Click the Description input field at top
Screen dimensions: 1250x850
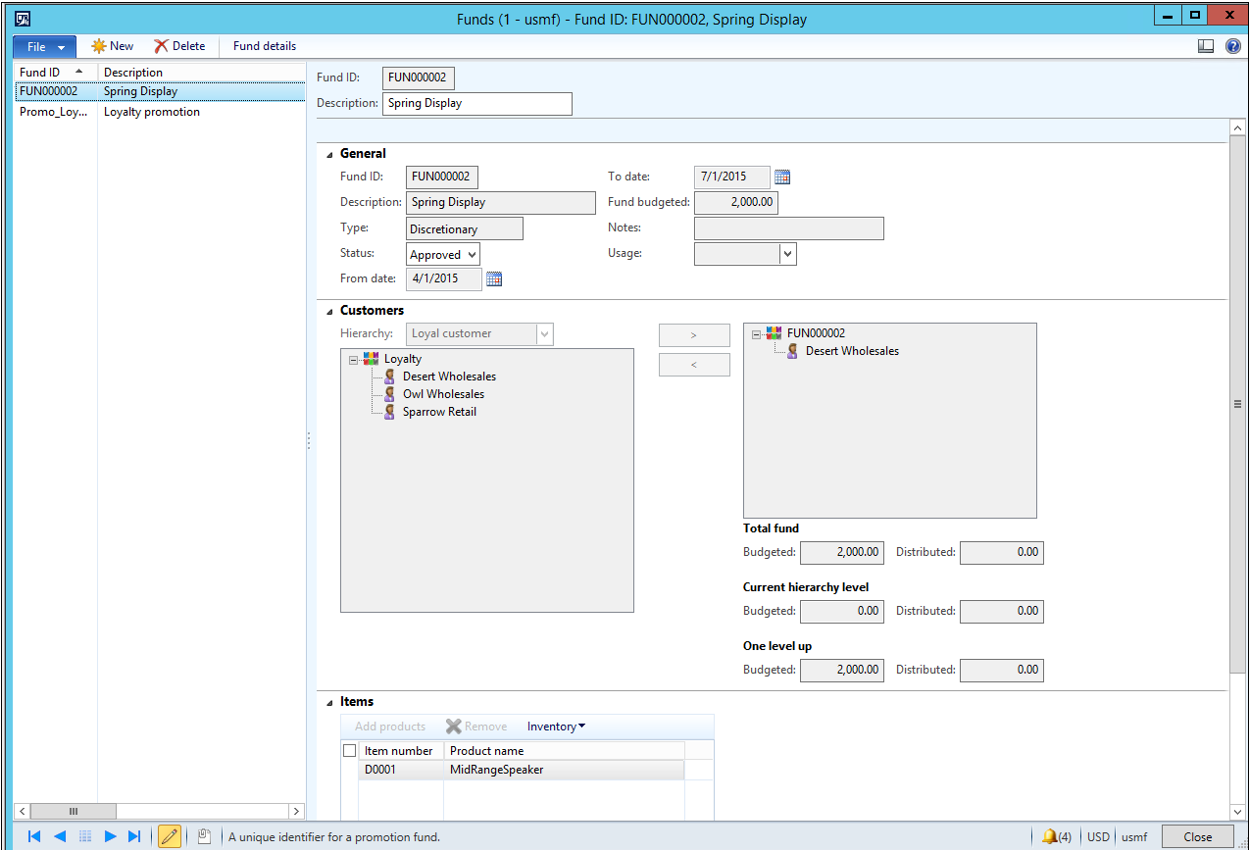click(477, 103)
